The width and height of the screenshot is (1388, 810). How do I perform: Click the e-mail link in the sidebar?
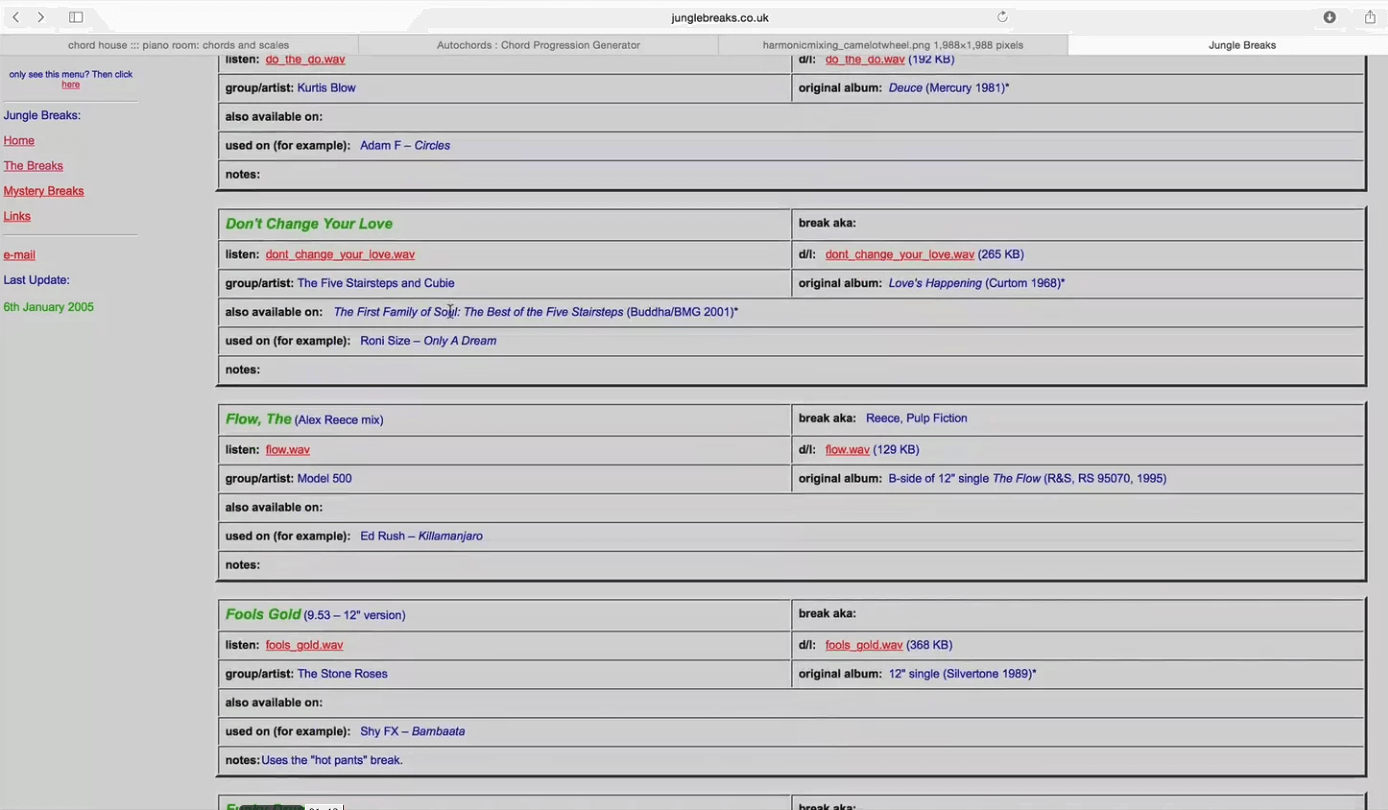[19, 255]
